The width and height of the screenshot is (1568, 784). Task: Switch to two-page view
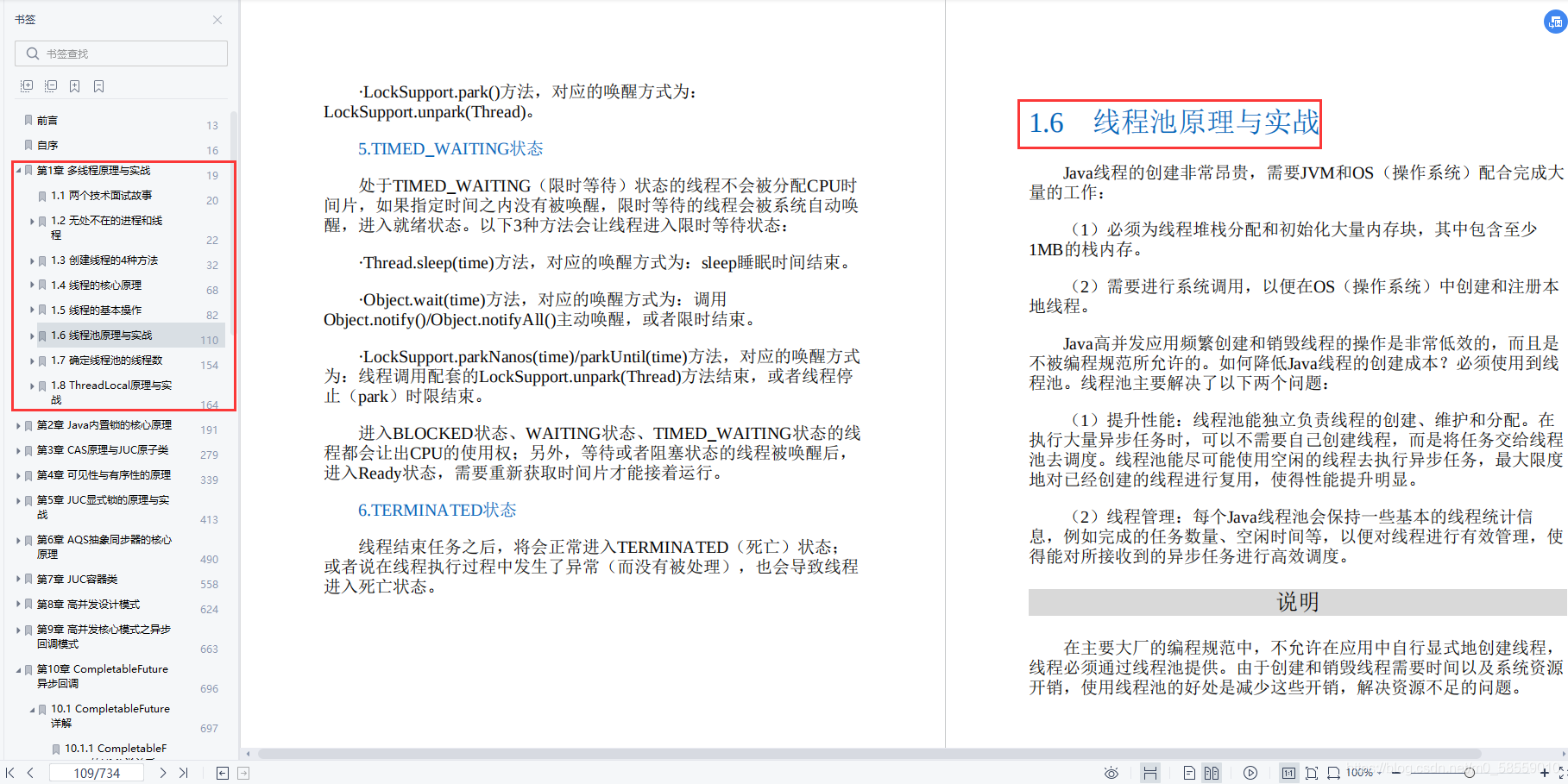(x=1212, y=773)
